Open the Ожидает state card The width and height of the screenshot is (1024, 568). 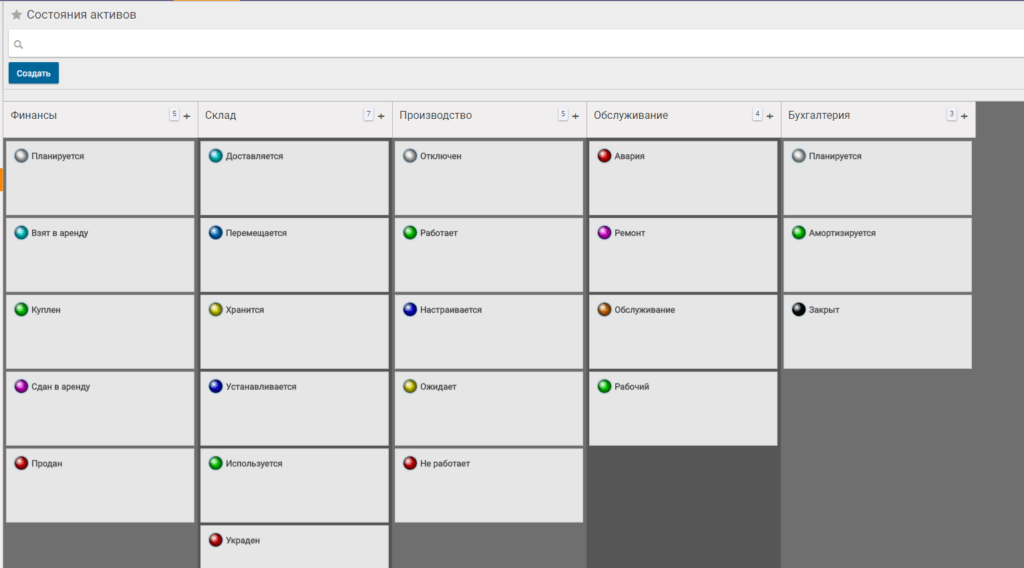488,409
